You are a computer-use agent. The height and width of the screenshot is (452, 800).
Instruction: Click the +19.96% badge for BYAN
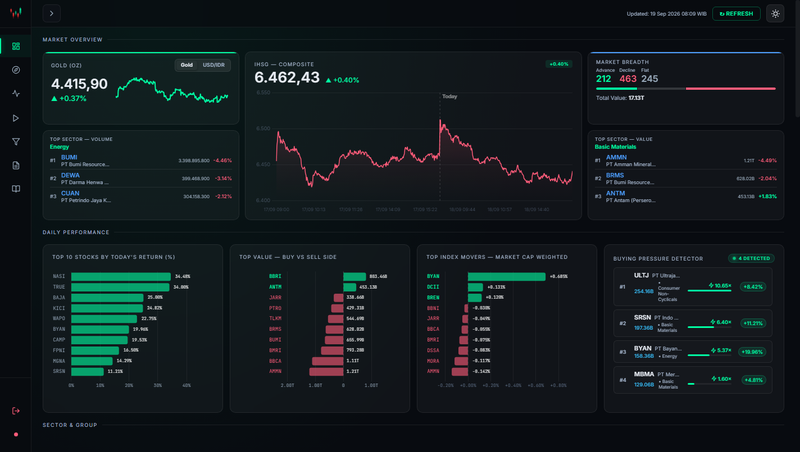[753, 352]
